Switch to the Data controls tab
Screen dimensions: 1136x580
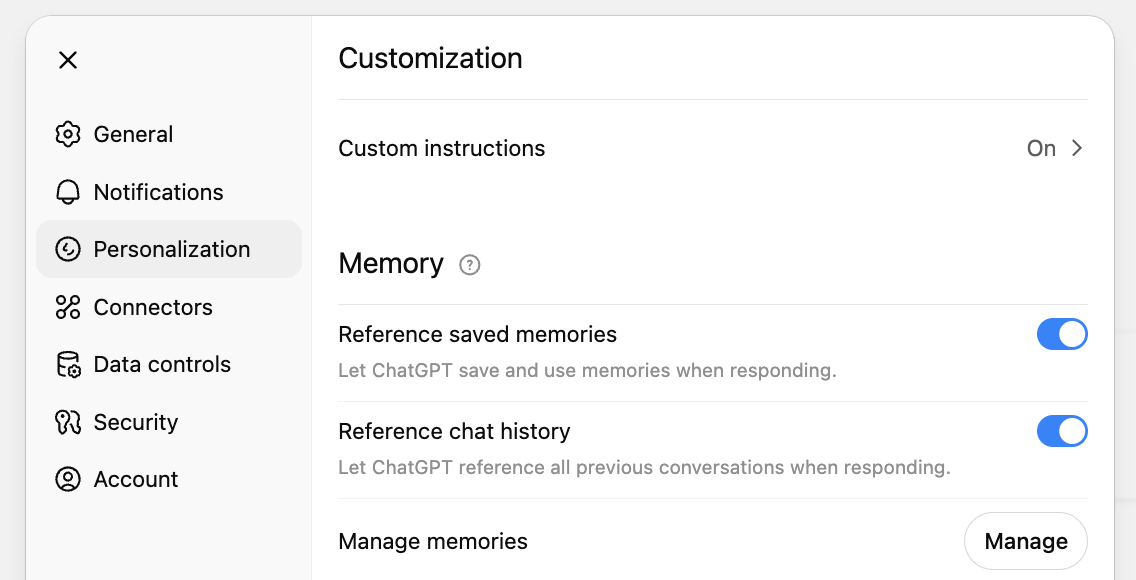162,364
